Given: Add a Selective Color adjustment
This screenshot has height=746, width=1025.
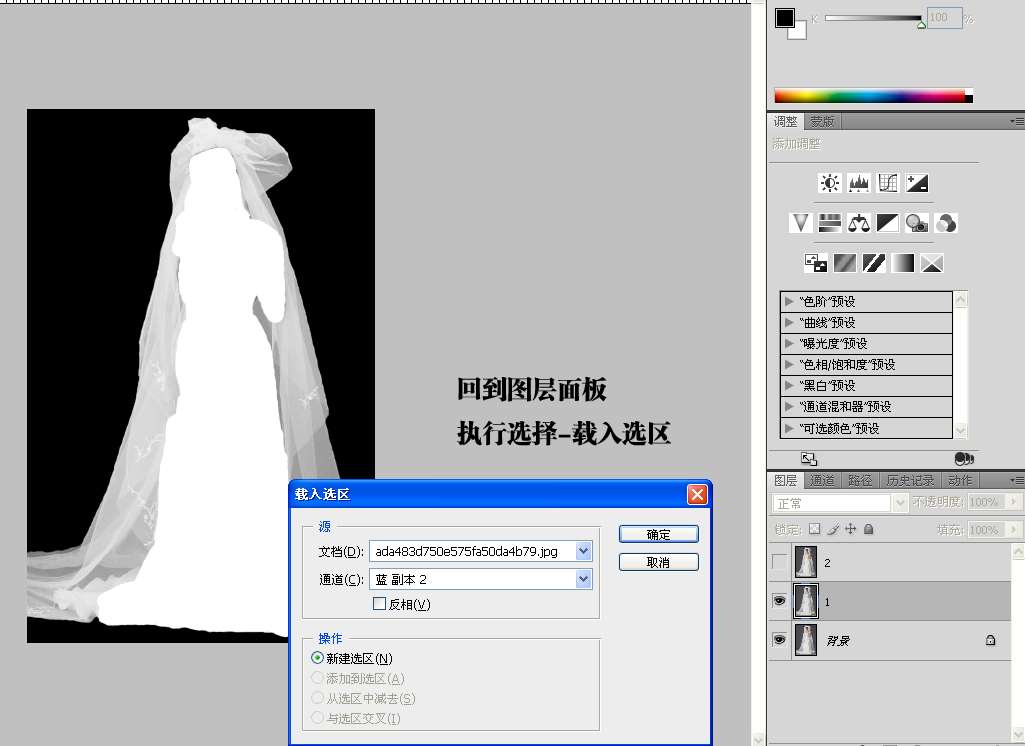Looking at the screenshot, I should point(932,263).
